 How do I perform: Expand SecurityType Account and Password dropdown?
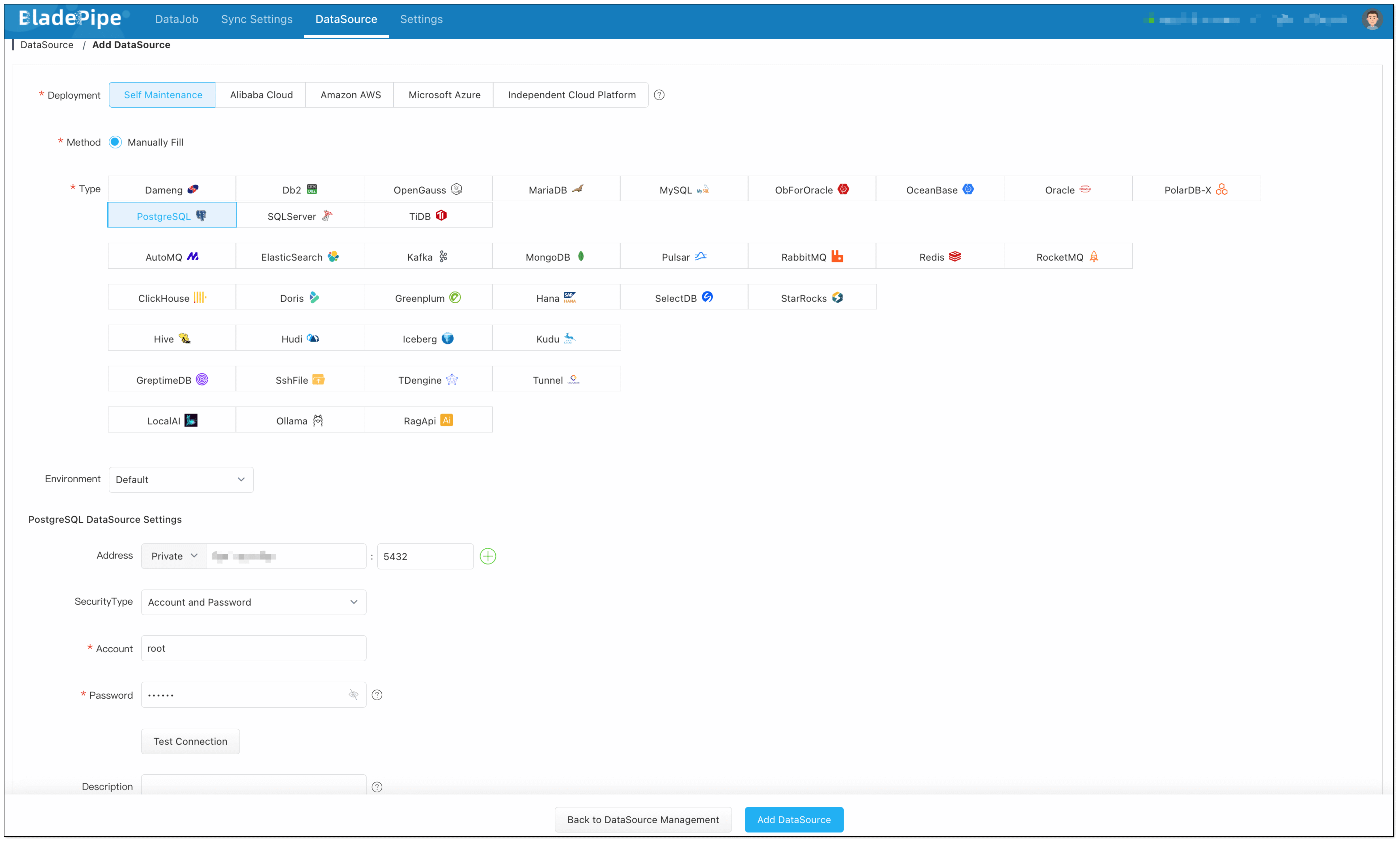pos(253,602)
